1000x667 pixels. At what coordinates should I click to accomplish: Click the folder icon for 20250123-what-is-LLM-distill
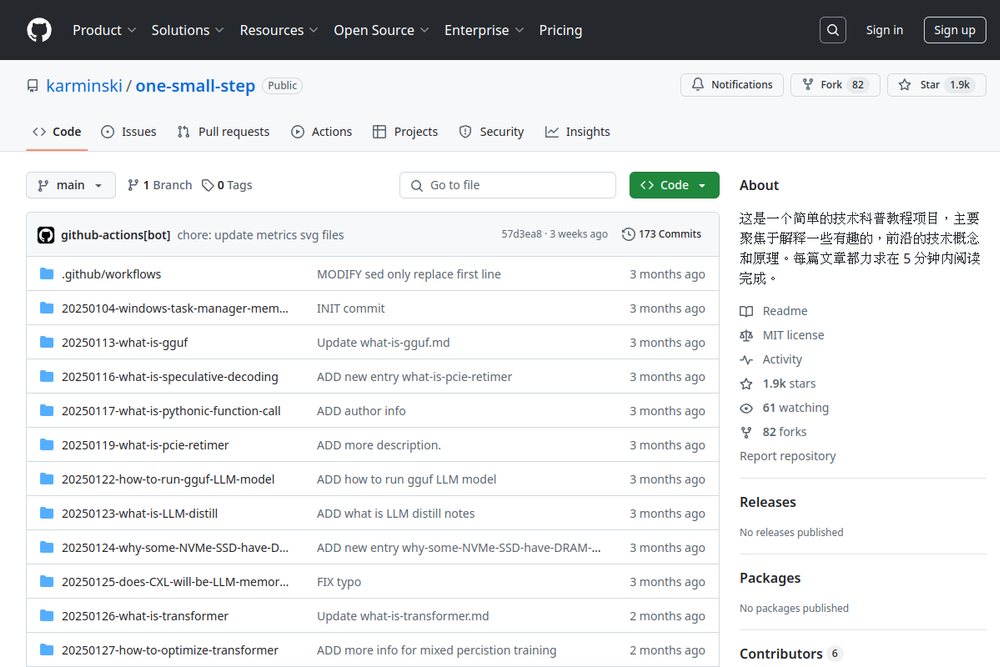coord(47,513)
